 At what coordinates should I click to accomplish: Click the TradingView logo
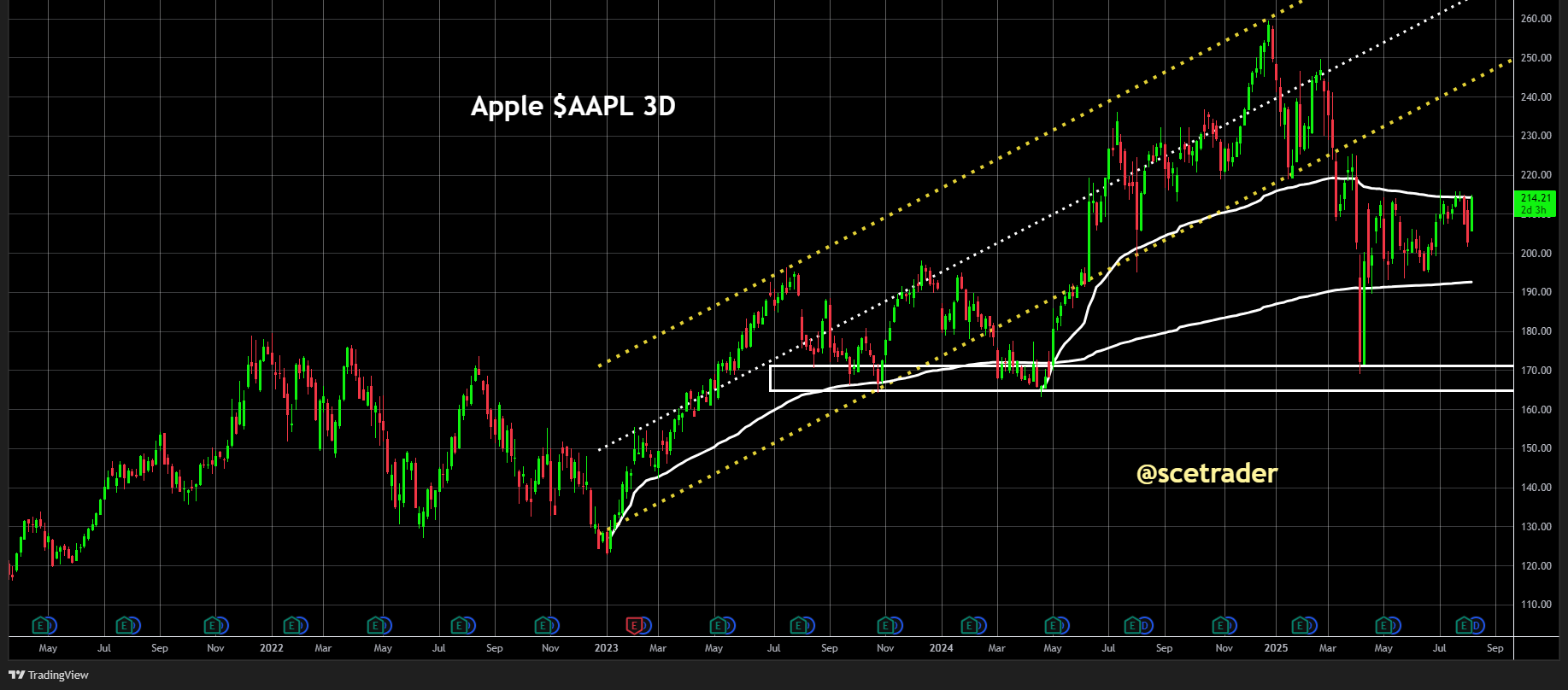point(48,675)
